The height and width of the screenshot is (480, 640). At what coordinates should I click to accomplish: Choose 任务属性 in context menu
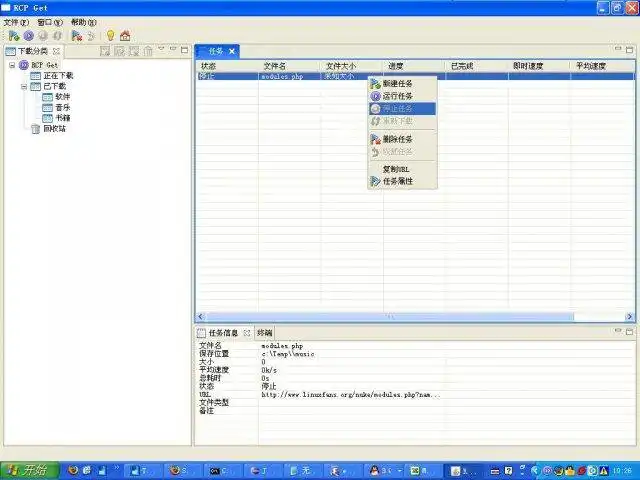(403, 181)
